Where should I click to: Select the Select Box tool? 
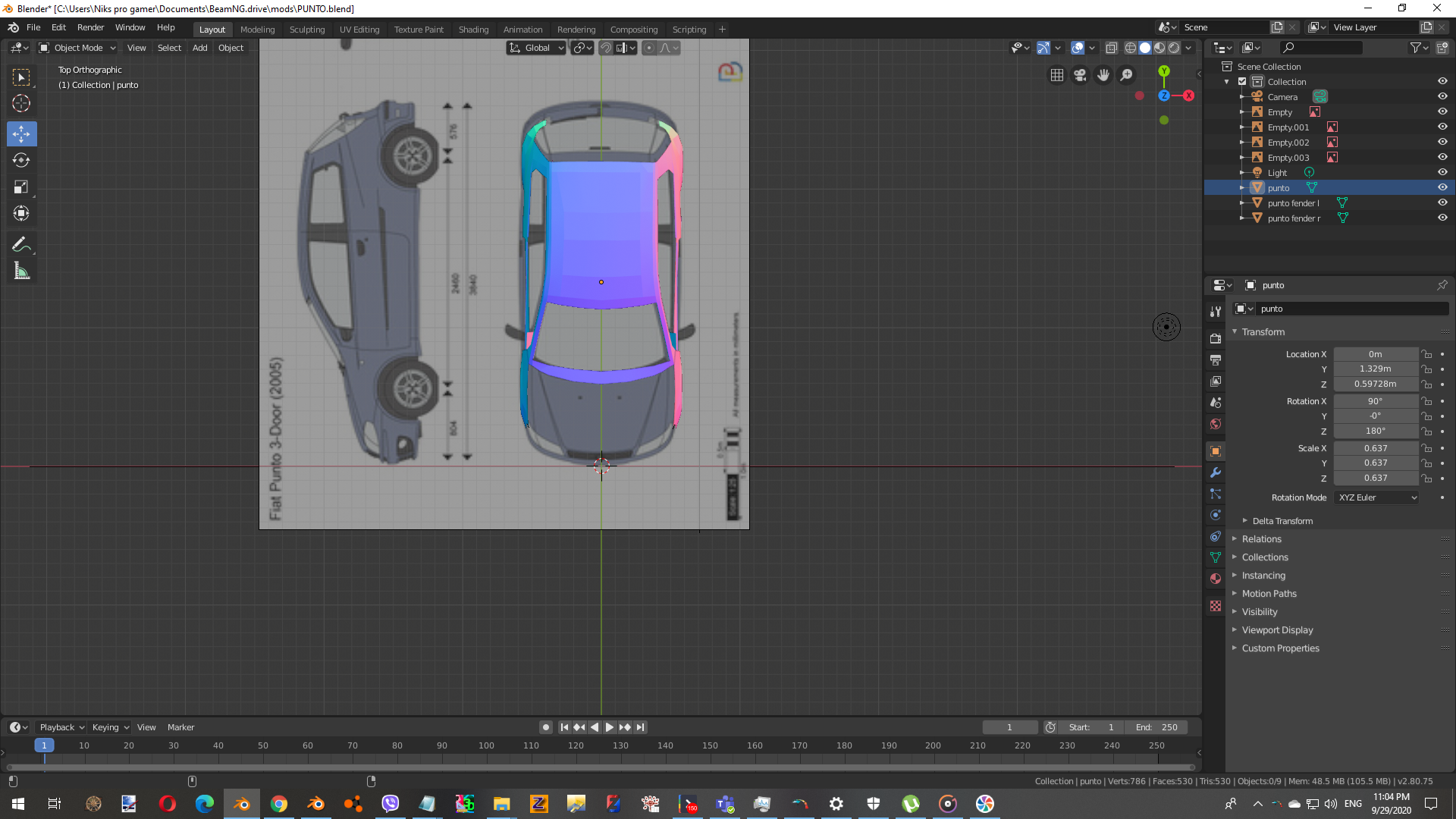click(21, 77)
